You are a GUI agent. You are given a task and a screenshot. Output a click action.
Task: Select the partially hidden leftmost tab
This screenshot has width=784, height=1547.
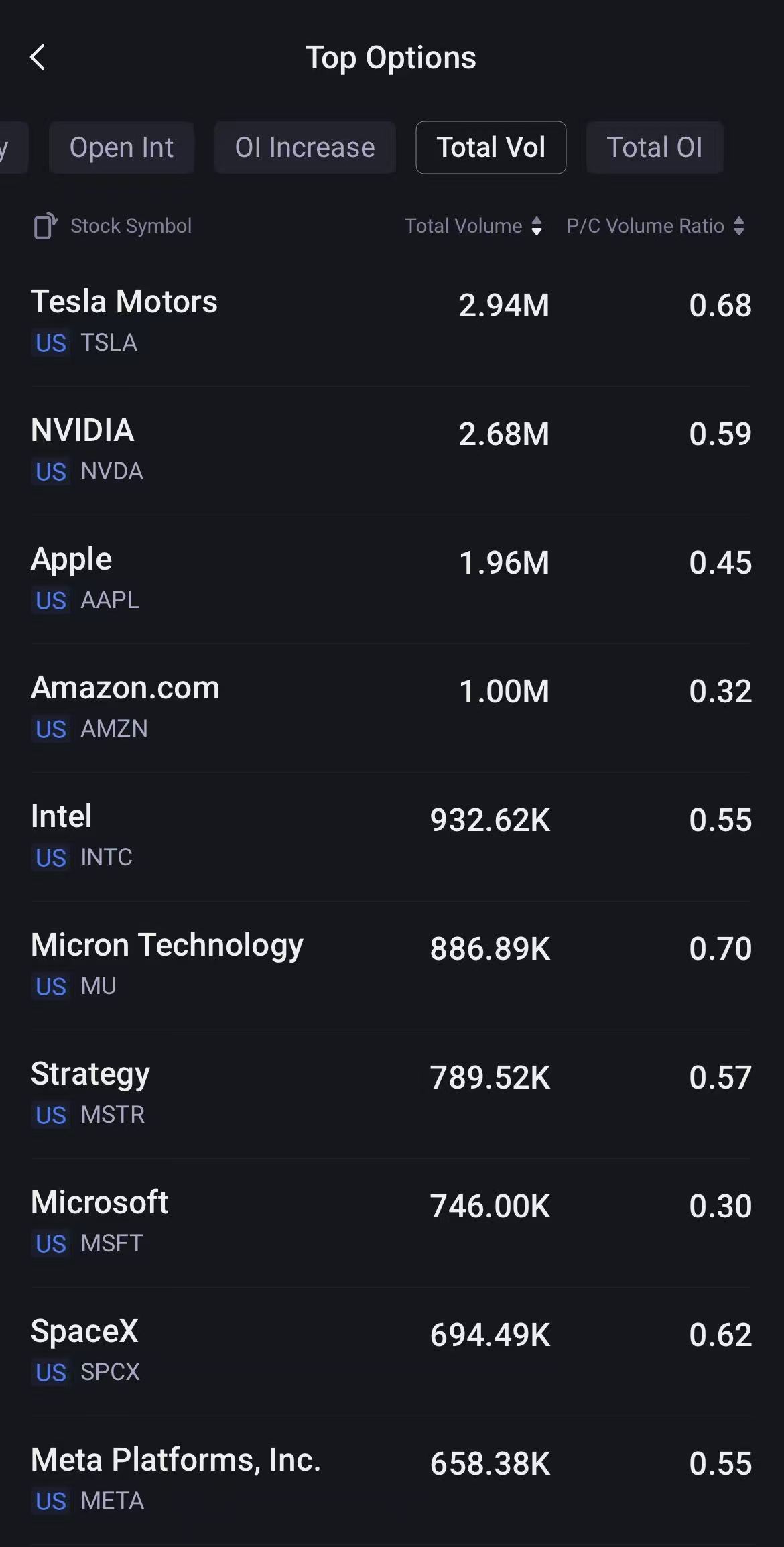[x=12, y=147]
